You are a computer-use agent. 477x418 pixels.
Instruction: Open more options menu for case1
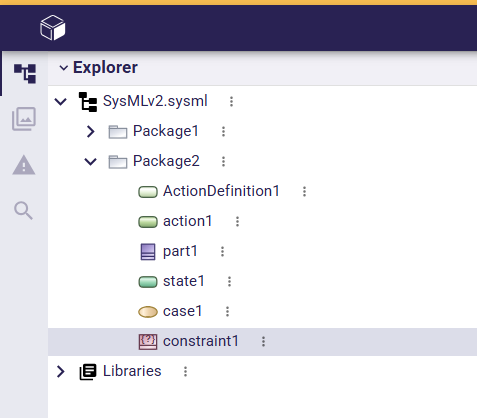point(227,311)
